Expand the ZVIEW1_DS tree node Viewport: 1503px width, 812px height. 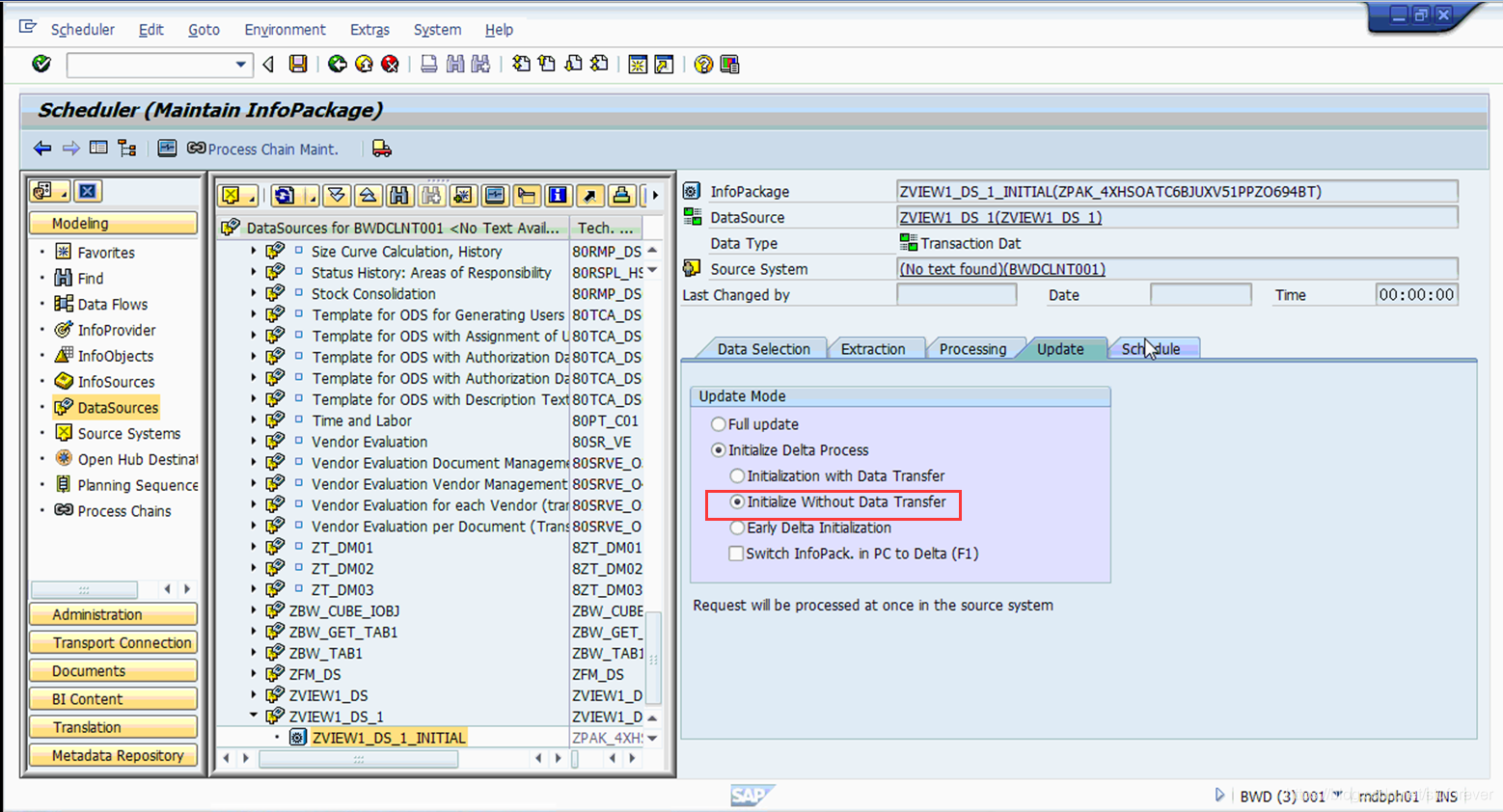point(254,694)
